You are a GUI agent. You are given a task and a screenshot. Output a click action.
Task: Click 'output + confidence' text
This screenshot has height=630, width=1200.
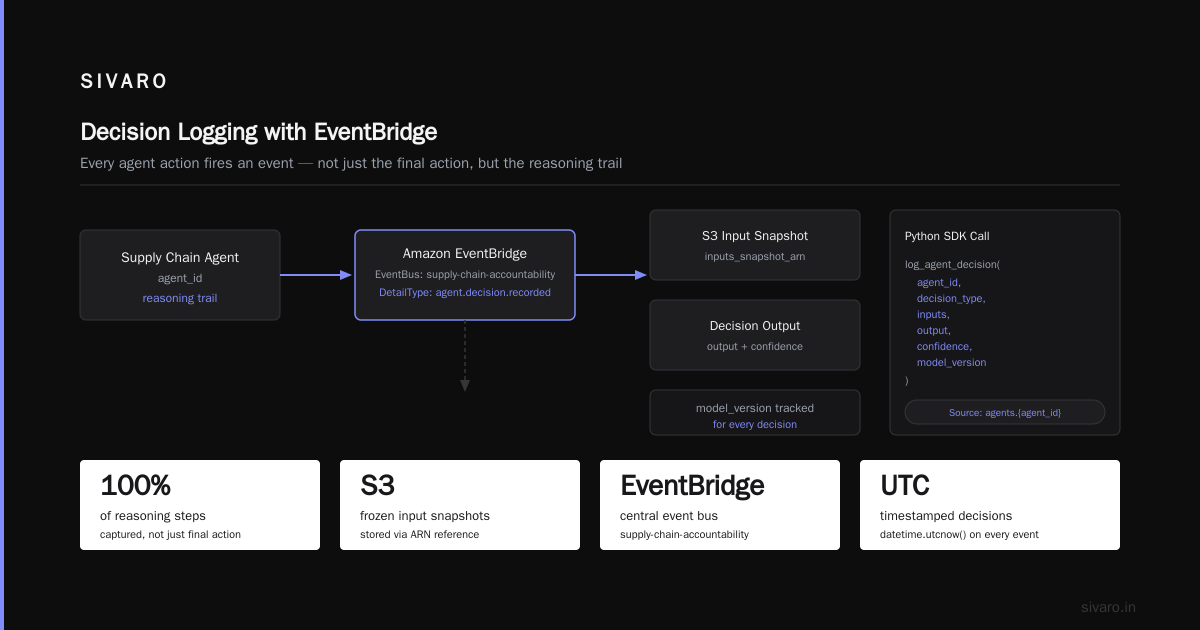coord(755,347)
